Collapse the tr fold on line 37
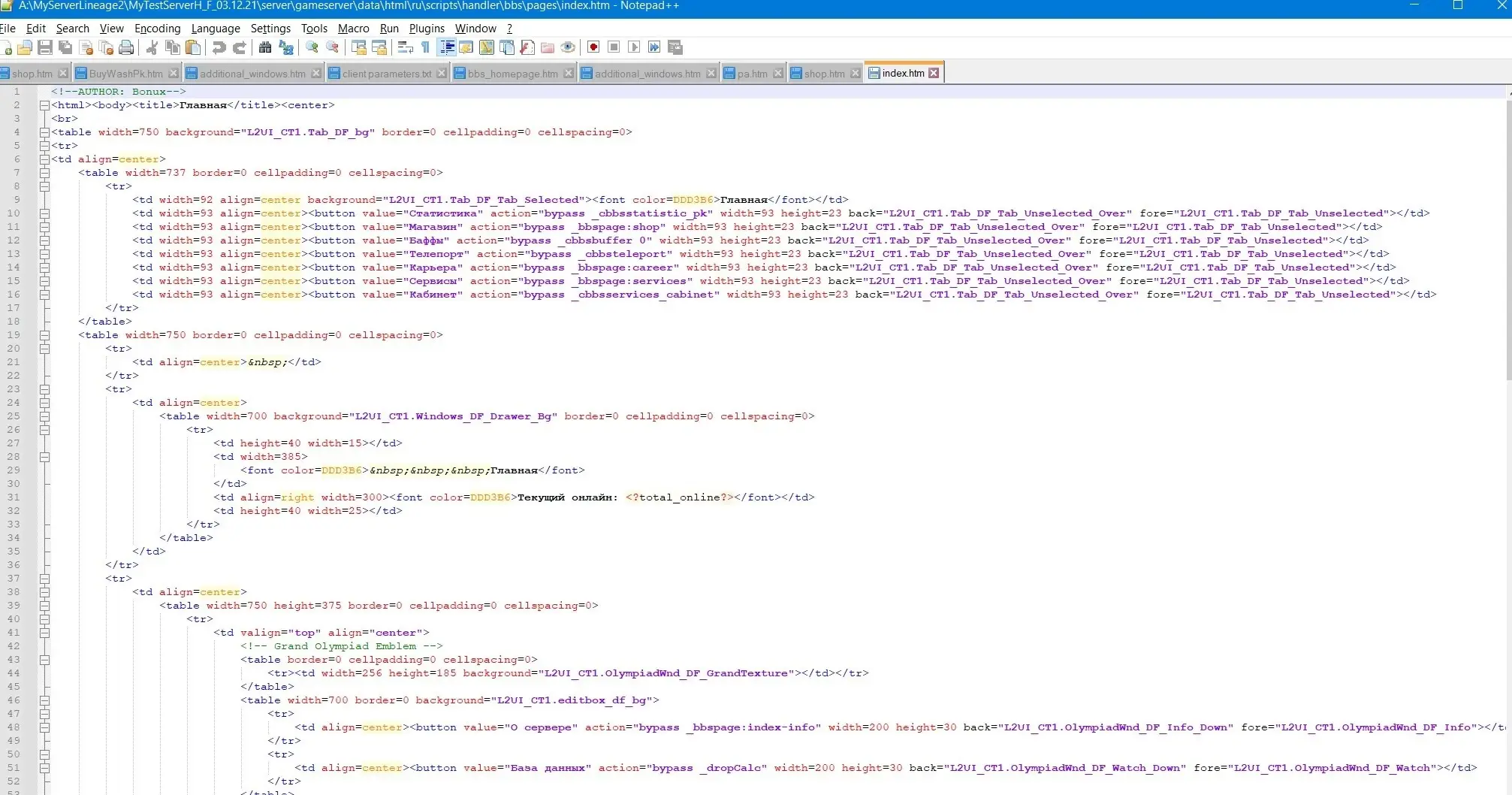 click(44, 579)
